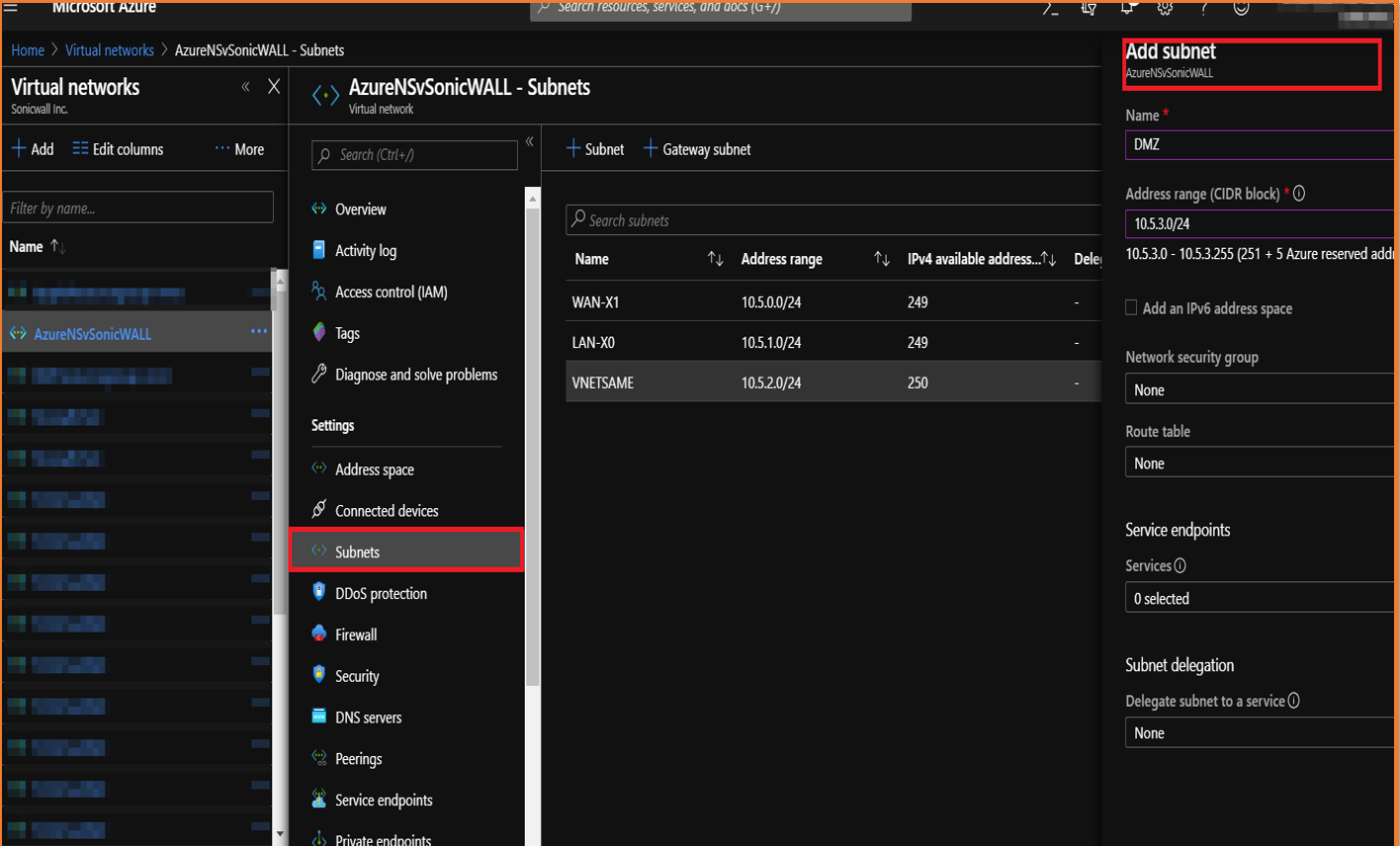Go to Virtual networks breadcrumb
Image resolution: width=1400 pixels, height=846 pixels.
[x=110, y=50]
